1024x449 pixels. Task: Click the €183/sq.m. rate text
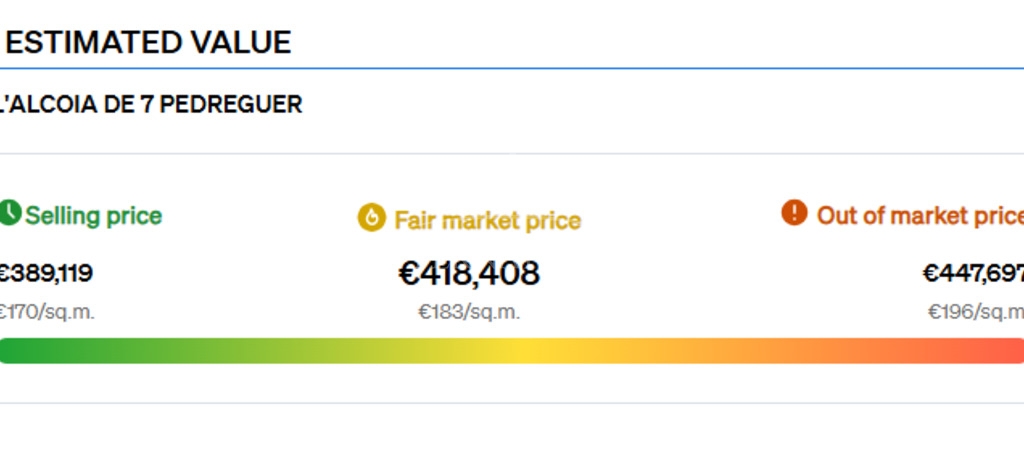coord(469,312)
